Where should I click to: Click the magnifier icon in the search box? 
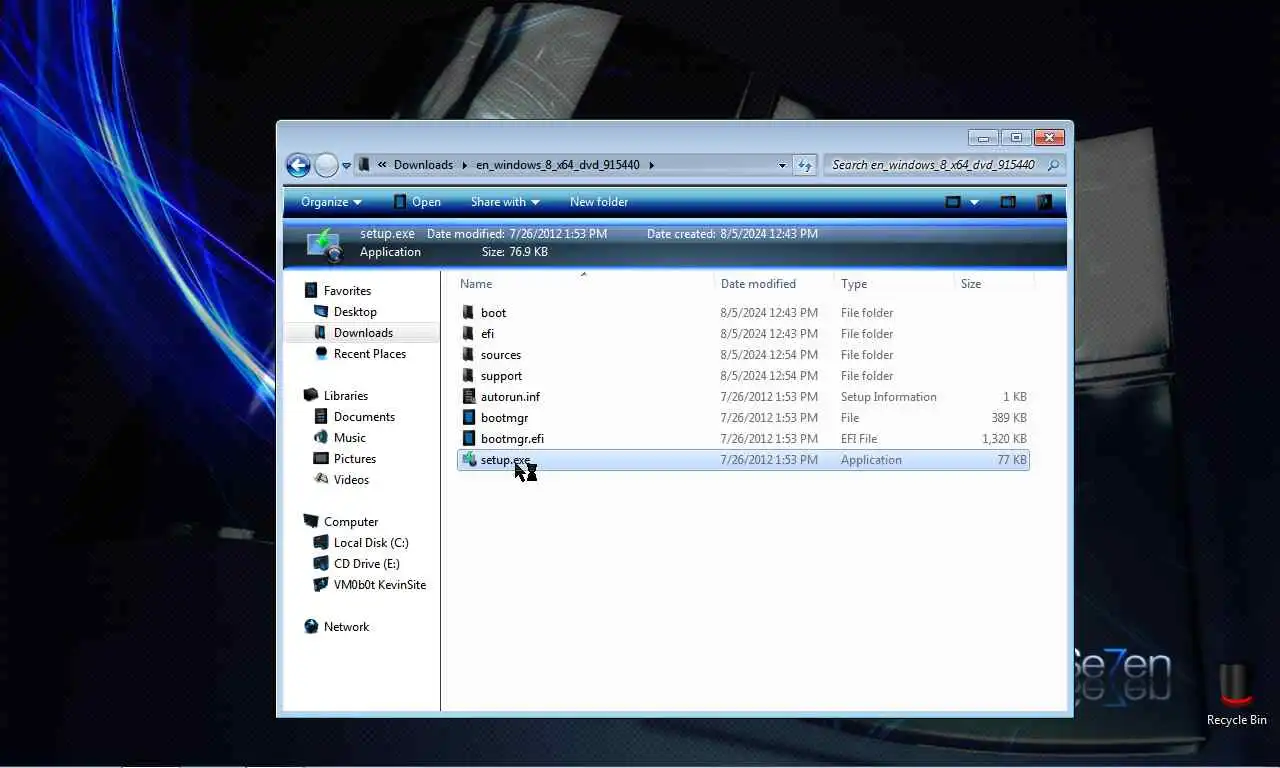click(x=1053, y=165)
